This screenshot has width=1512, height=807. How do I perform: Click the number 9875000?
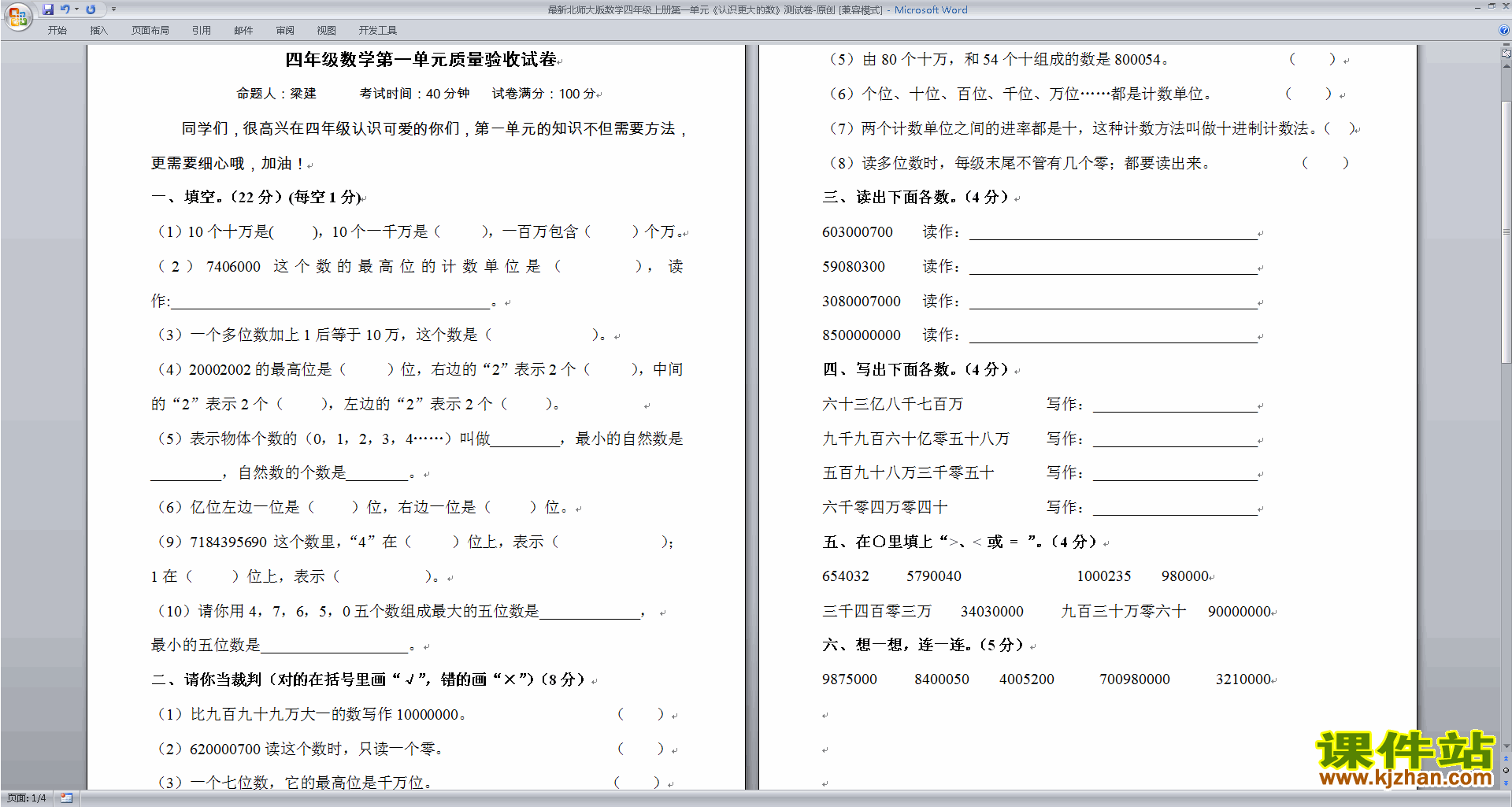tap(850, 680)
